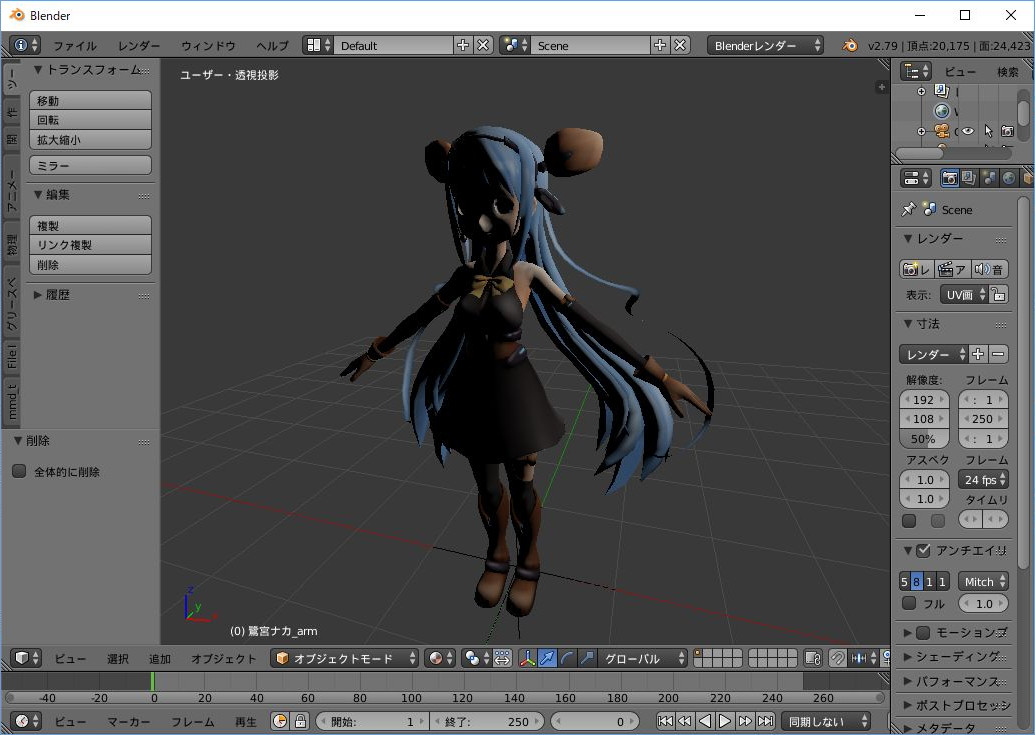Select the Render properties tab camera icon
Screen dimensions: 1035x735
pyautogui.click(x=950, y=177)
